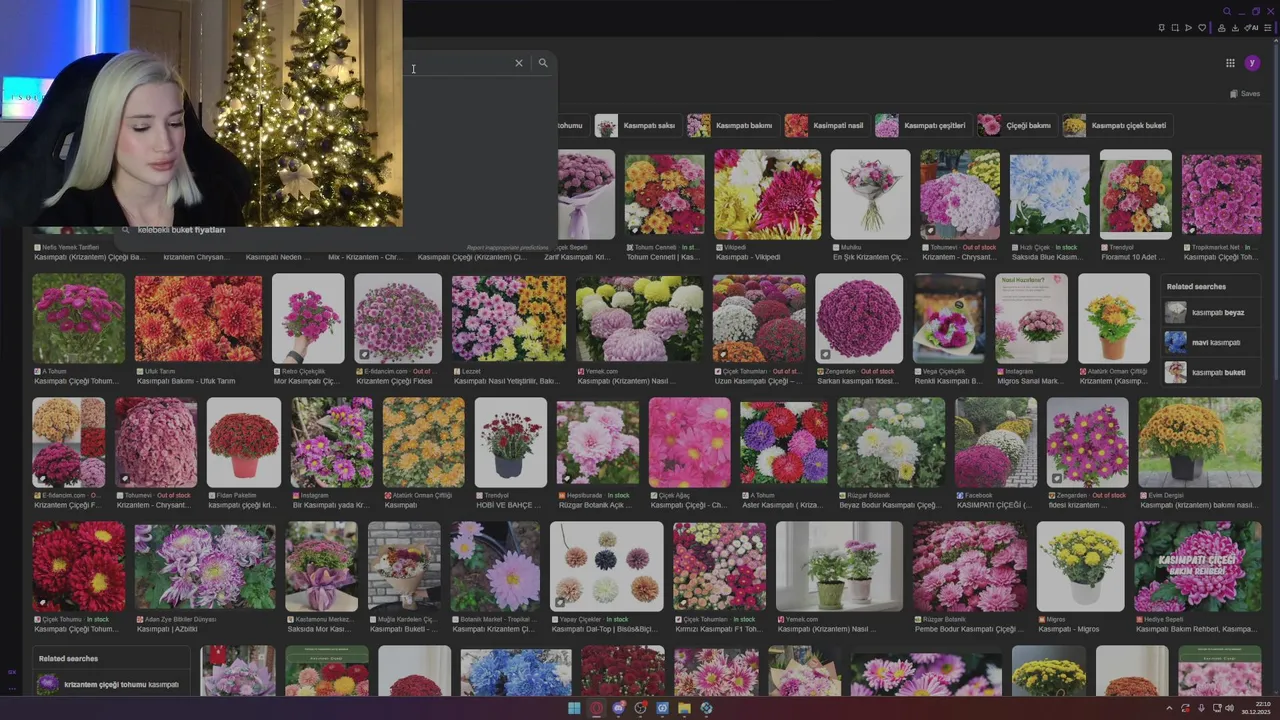The image size is (1280, 720).
Task: Open the Lezzet pink and yellow flowers image
Action: click(509, 318)
